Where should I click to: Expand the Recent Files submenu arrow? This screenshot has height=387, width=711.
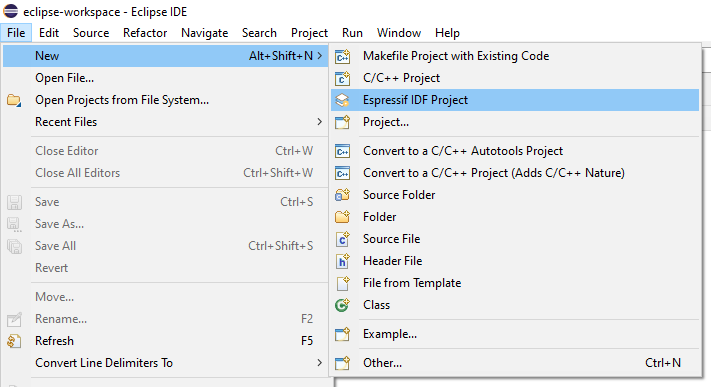[320, 122]
